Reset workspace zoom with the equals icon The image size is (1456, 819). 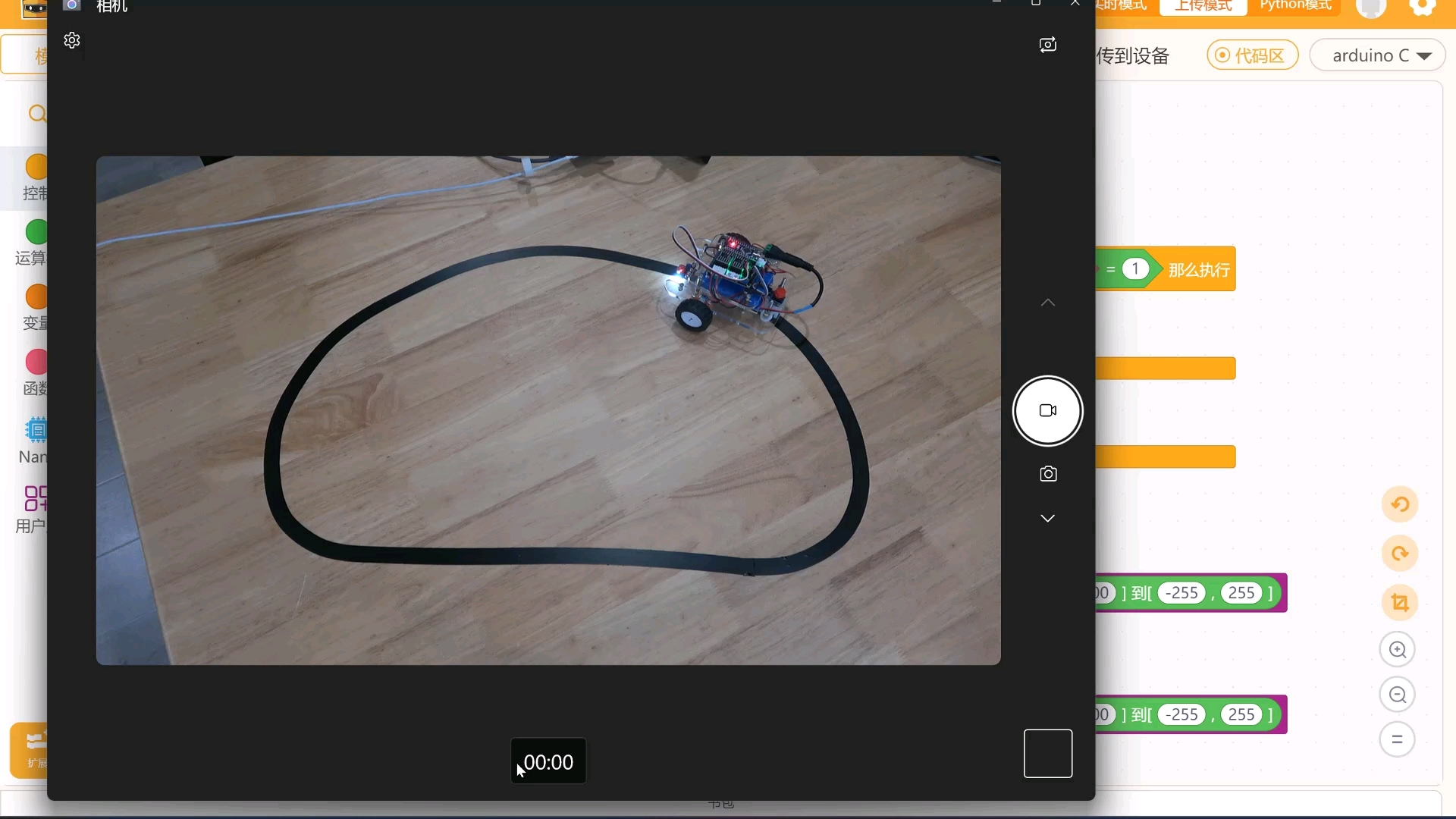pos(1397,739)
